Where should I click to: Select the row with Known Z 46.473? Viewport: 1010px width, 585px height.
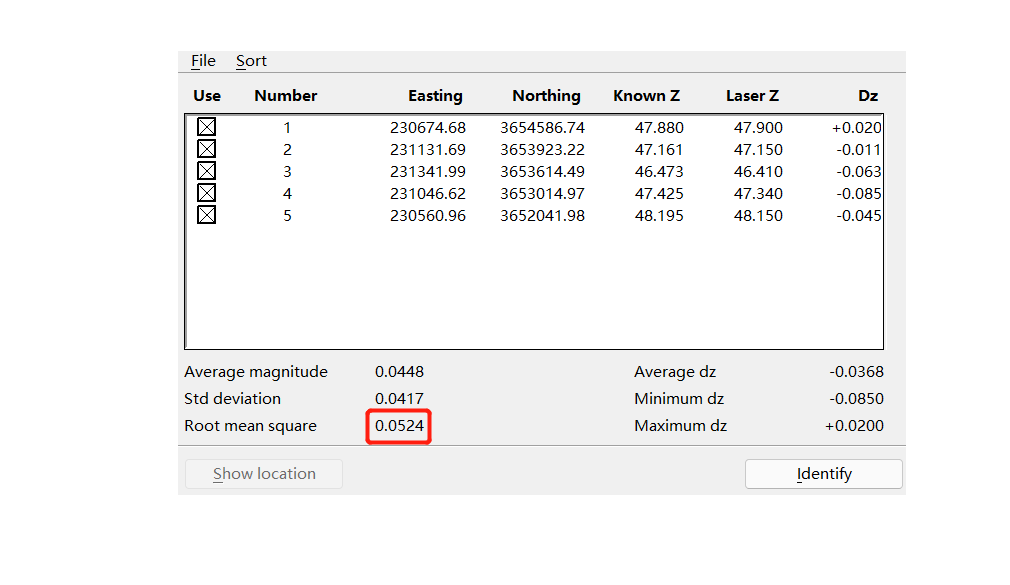click(534, 171)
